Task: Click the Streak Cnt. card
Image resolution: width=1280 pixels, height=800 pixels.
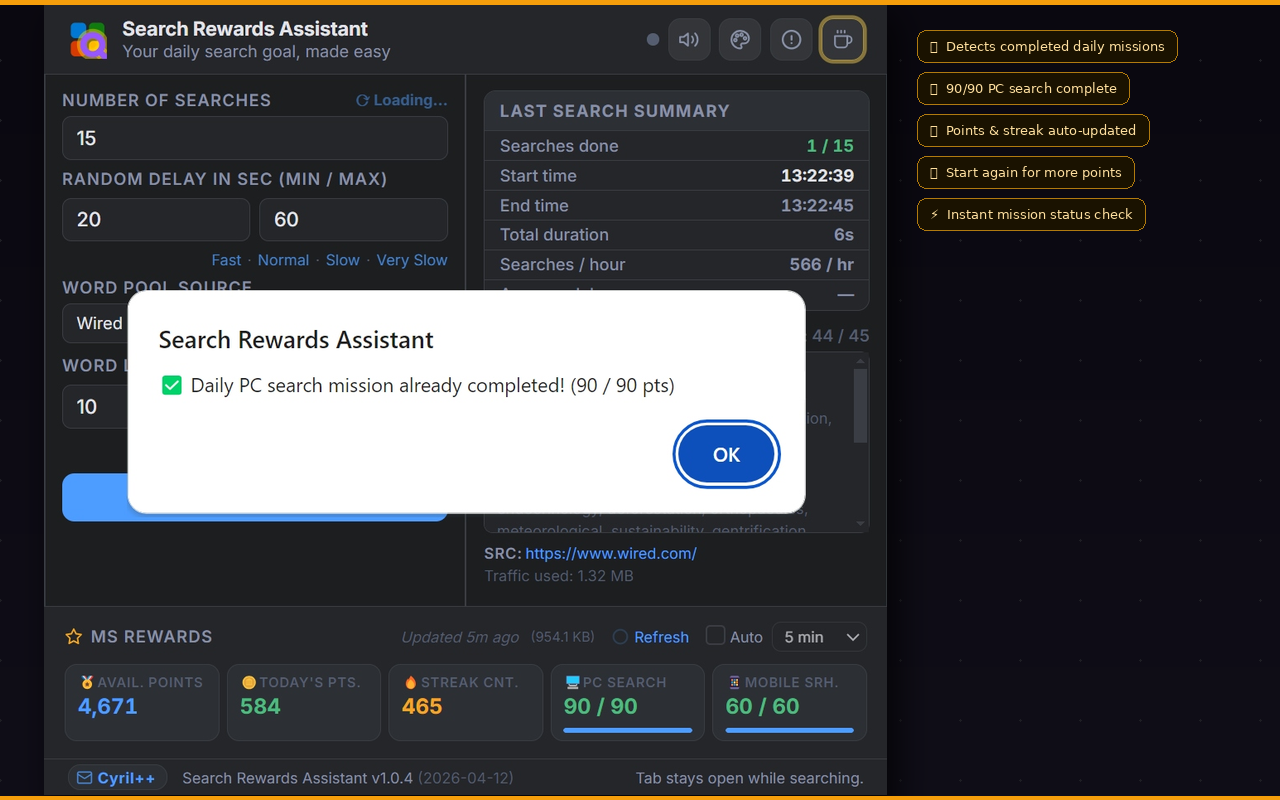Action: (x=466, y=703)
